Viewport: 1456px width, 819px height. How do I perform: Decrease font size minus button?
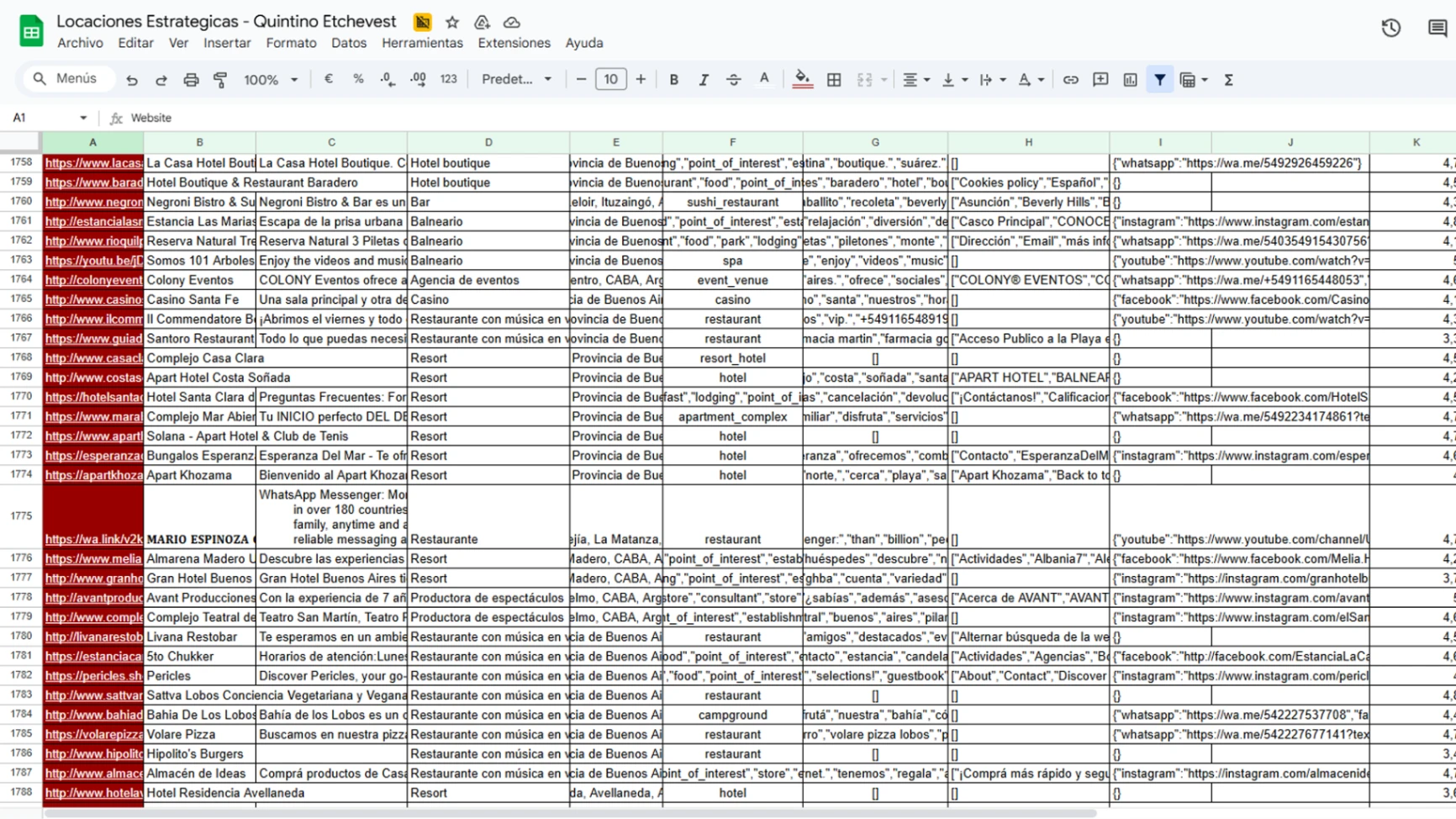tap(581, 79)
